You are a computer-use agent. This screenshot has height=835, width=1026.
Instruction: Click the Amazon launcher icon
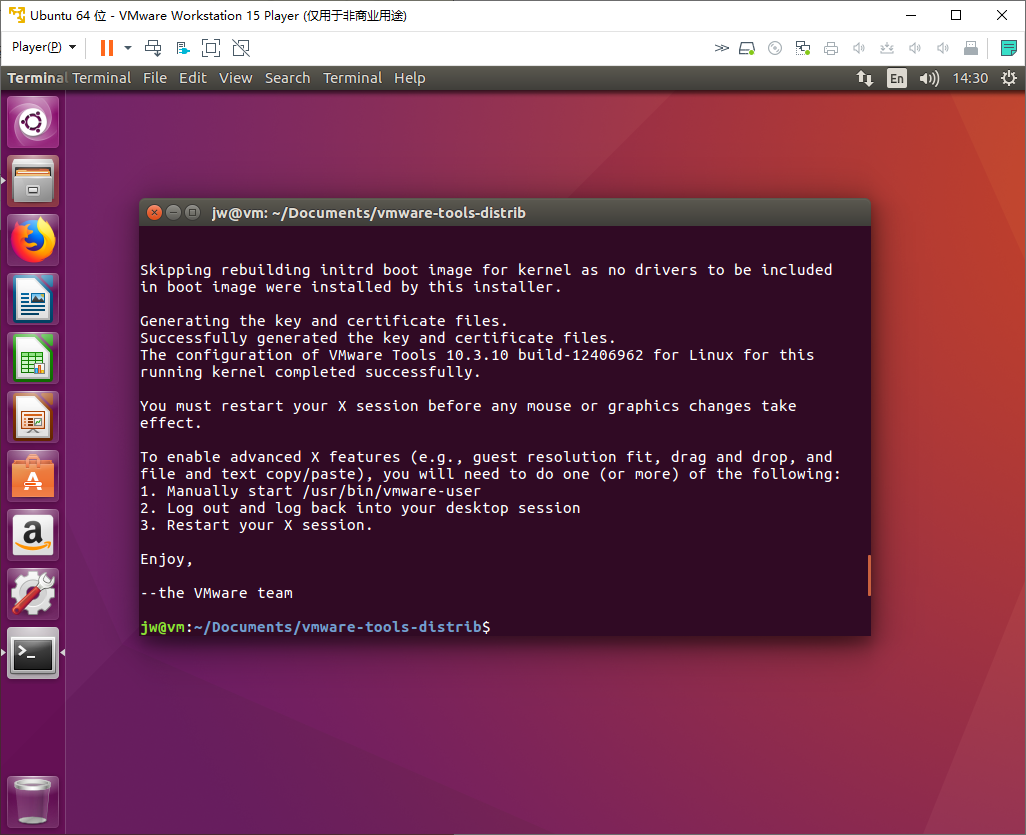pyautogui.click(x=33, y=535)
